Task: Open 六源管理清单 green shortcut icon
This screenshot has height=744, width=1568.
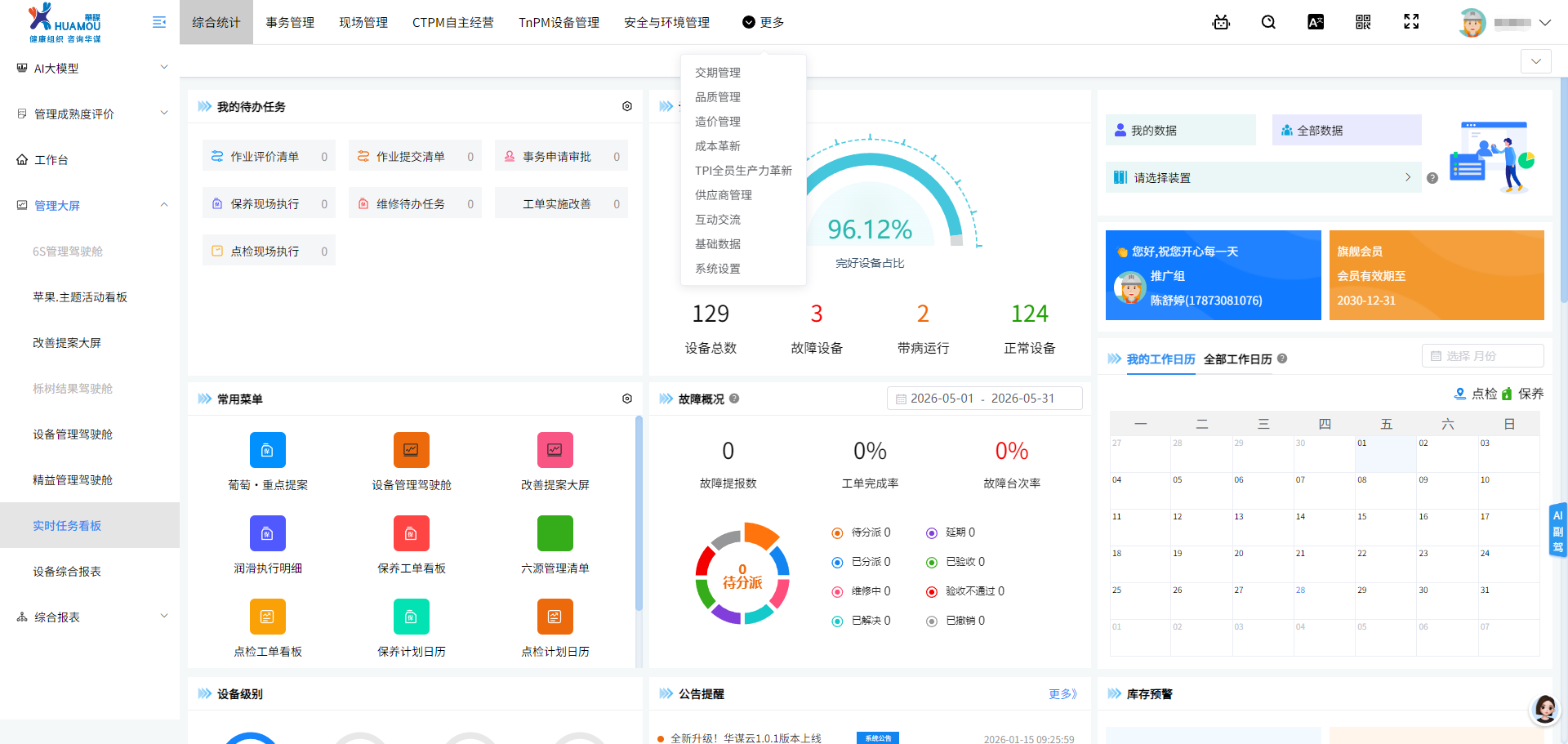Action: click(x=555, y=533)
